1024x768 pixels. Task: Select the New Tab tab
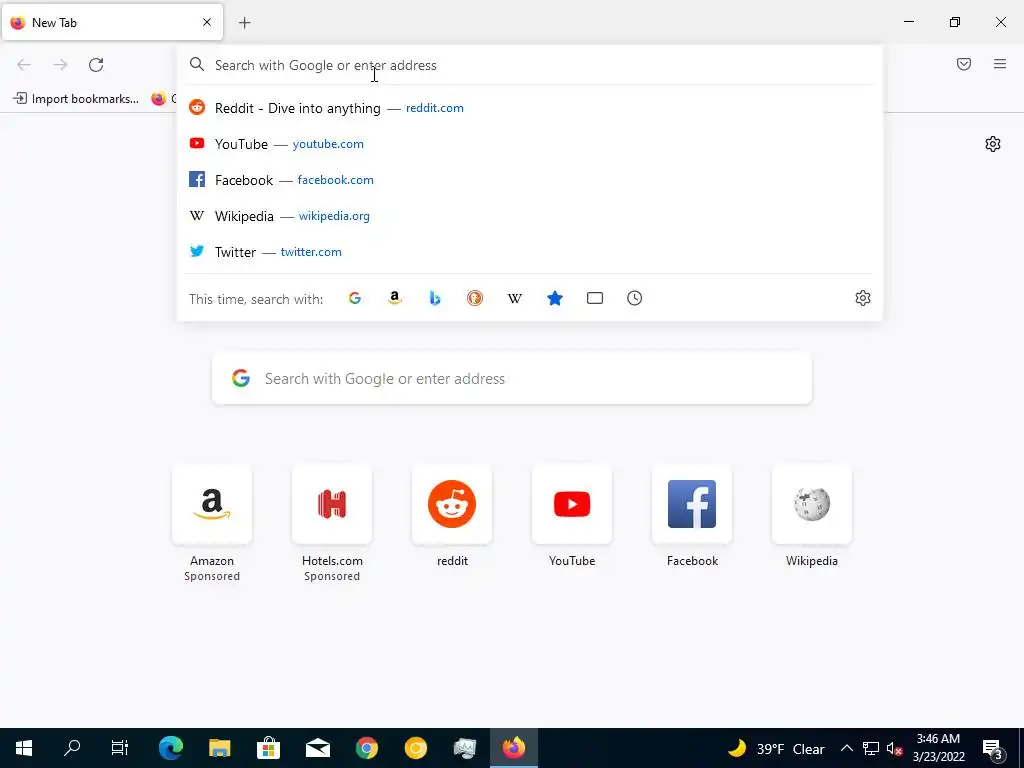112,22
